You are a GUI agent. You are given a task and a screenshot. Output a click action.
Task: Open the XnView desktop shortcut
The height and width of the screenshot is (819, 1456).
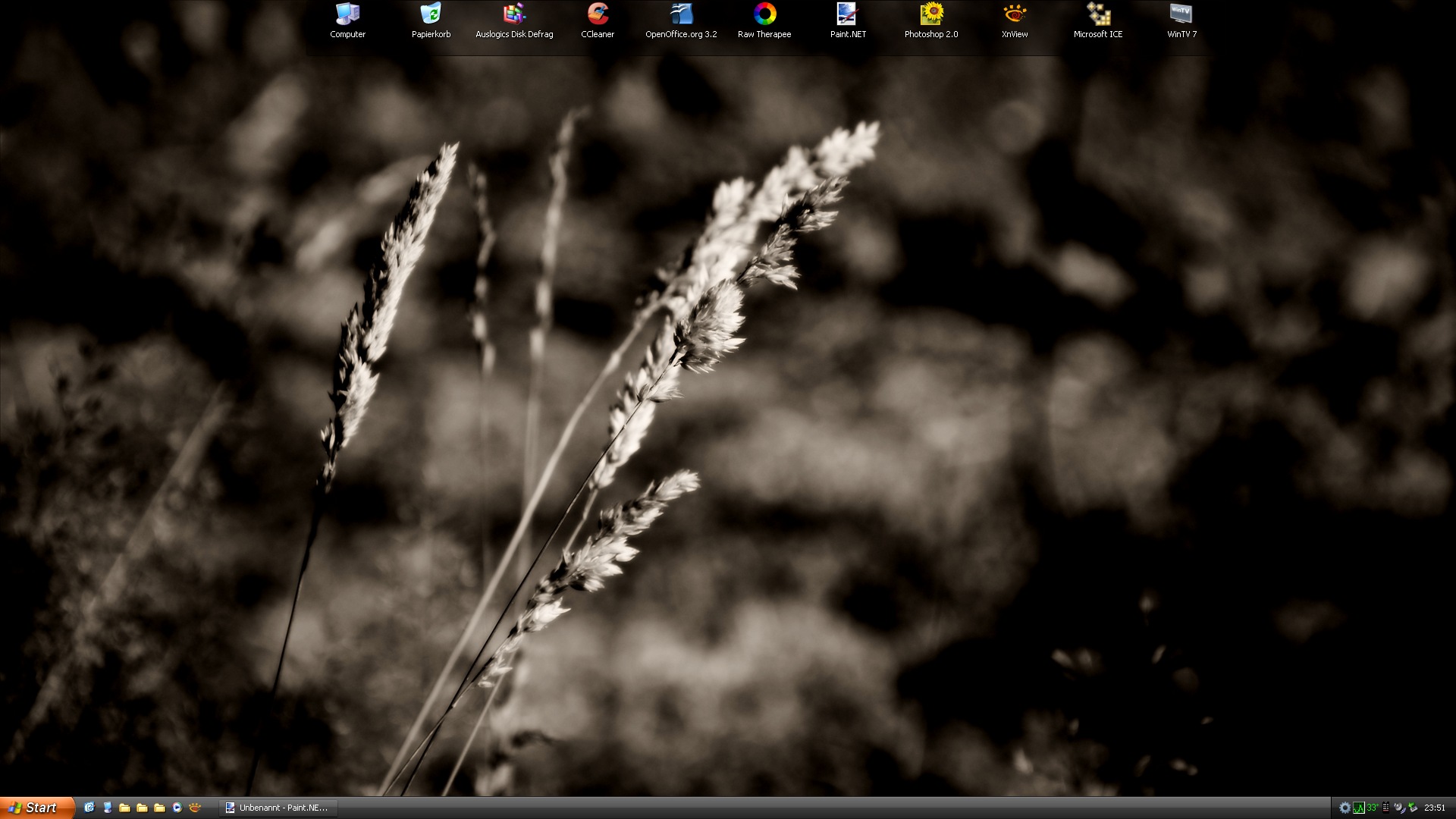click(1015, 14)
